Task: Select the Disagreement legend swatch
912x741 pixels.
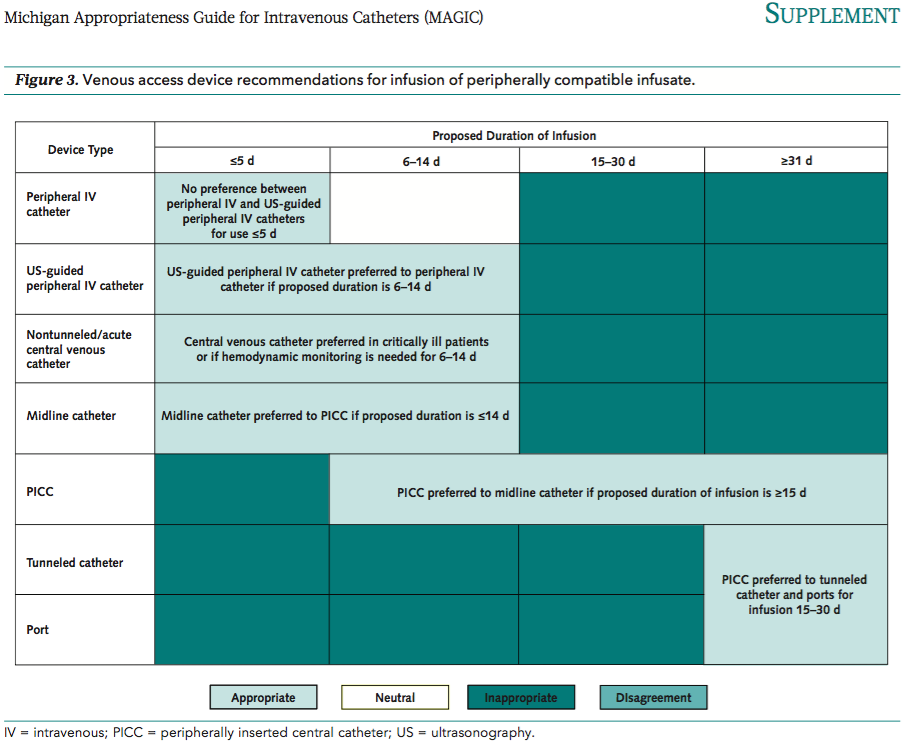Action: click(x=653, y=697)
